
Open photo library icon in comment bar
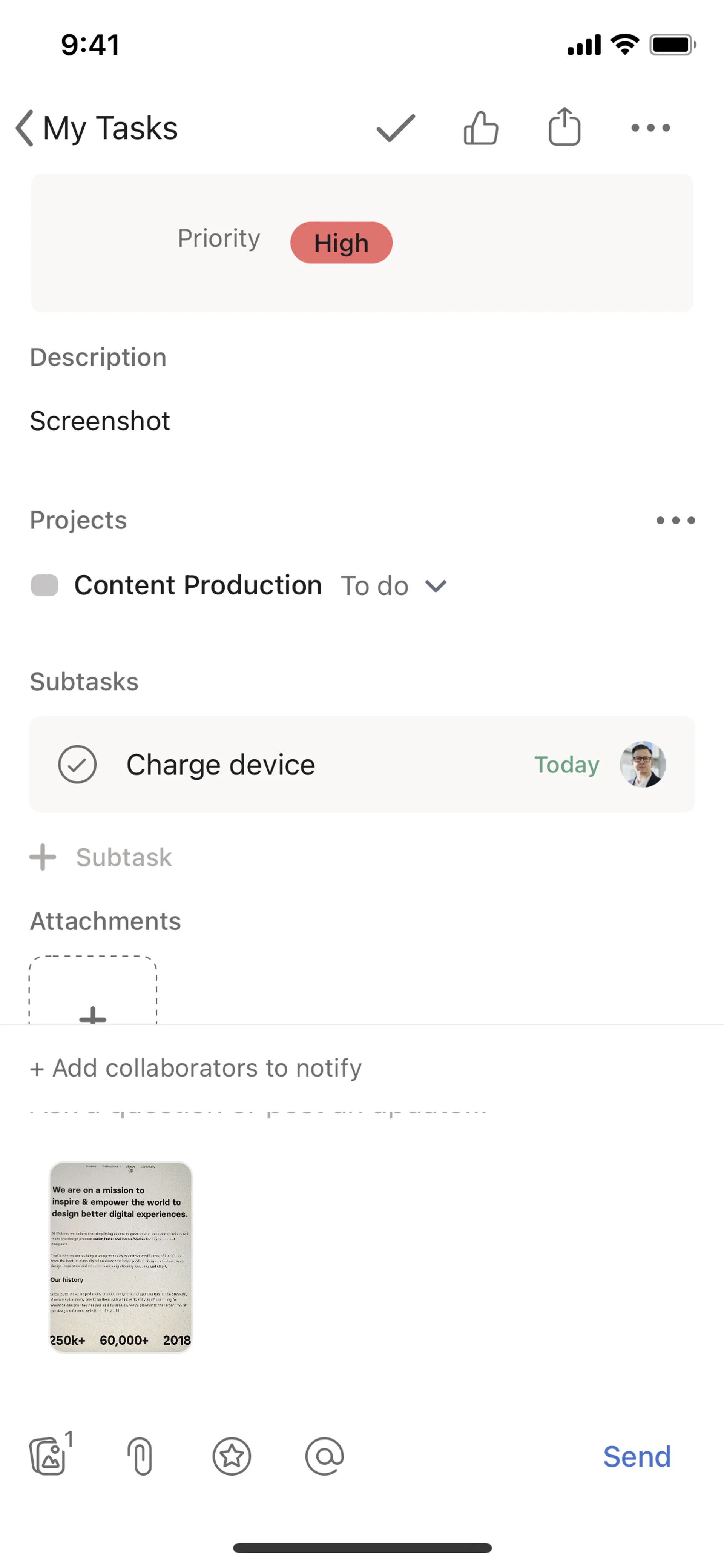coord(49,1457)
